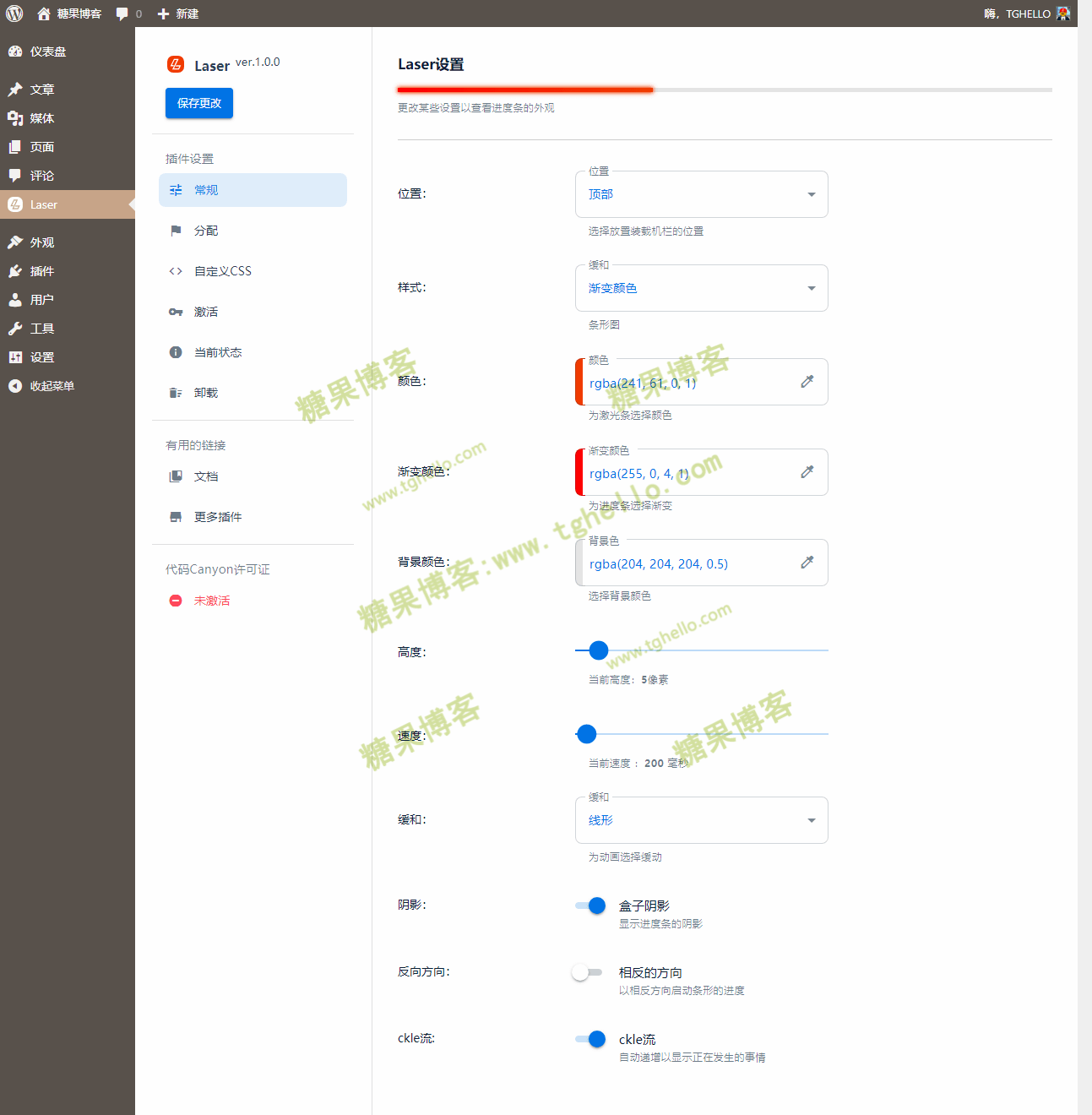
Task: Click the 分配 flag icon
Action: (x=176, y=231)
